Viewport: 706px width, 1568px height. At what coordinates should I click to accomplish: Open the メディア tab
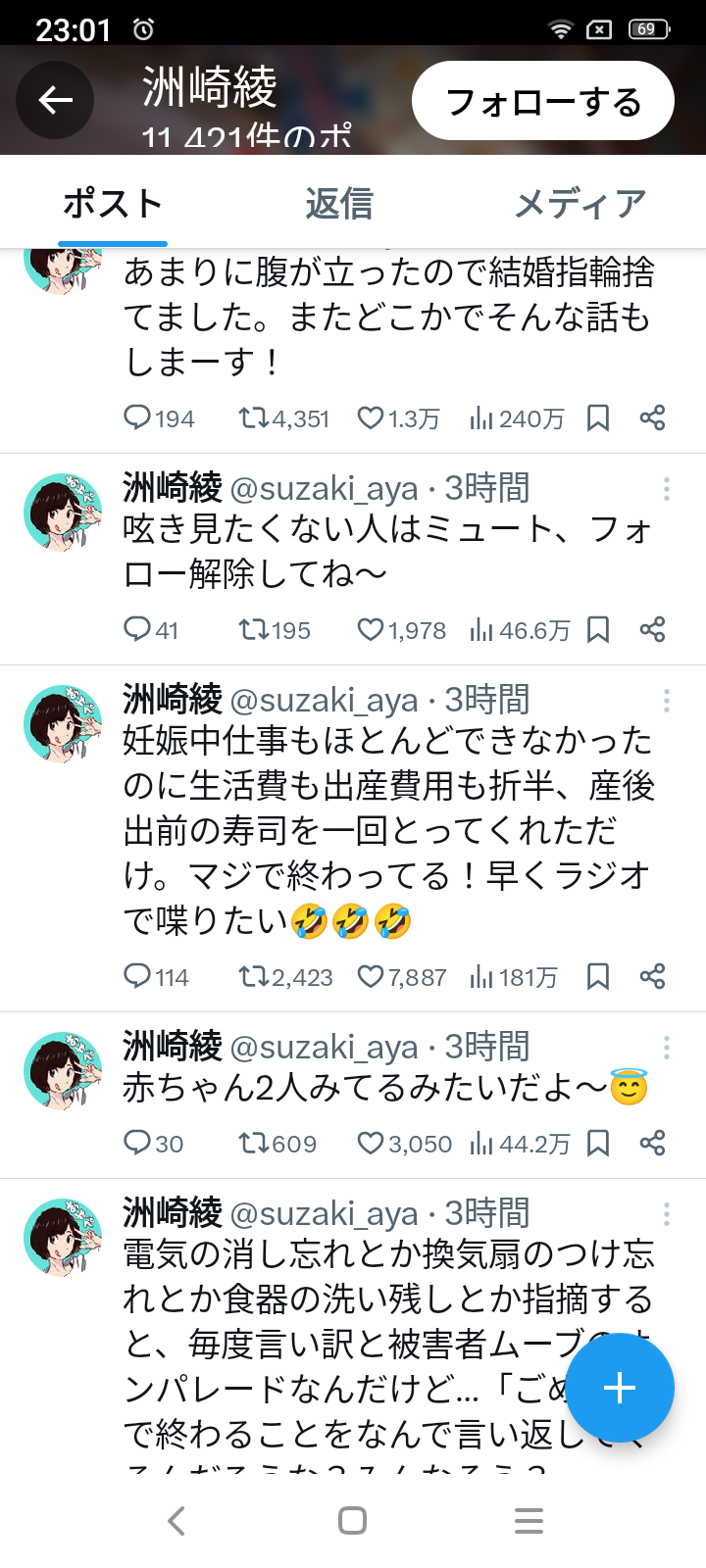click(580, 204)
